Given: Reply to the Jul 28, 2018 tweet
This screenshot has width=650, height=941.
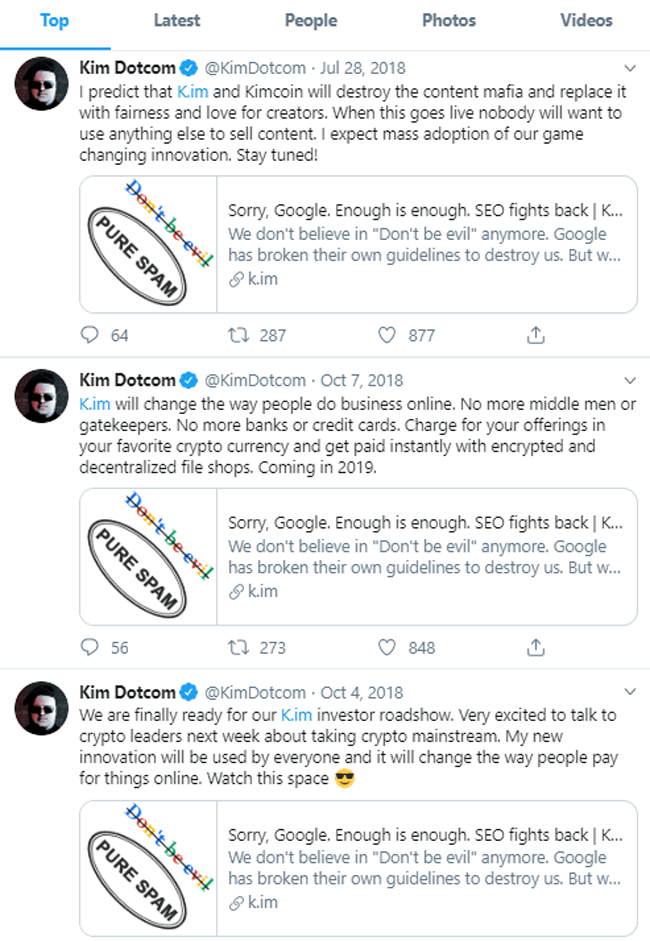Looking at the screenshot, I should coord(89,335).
